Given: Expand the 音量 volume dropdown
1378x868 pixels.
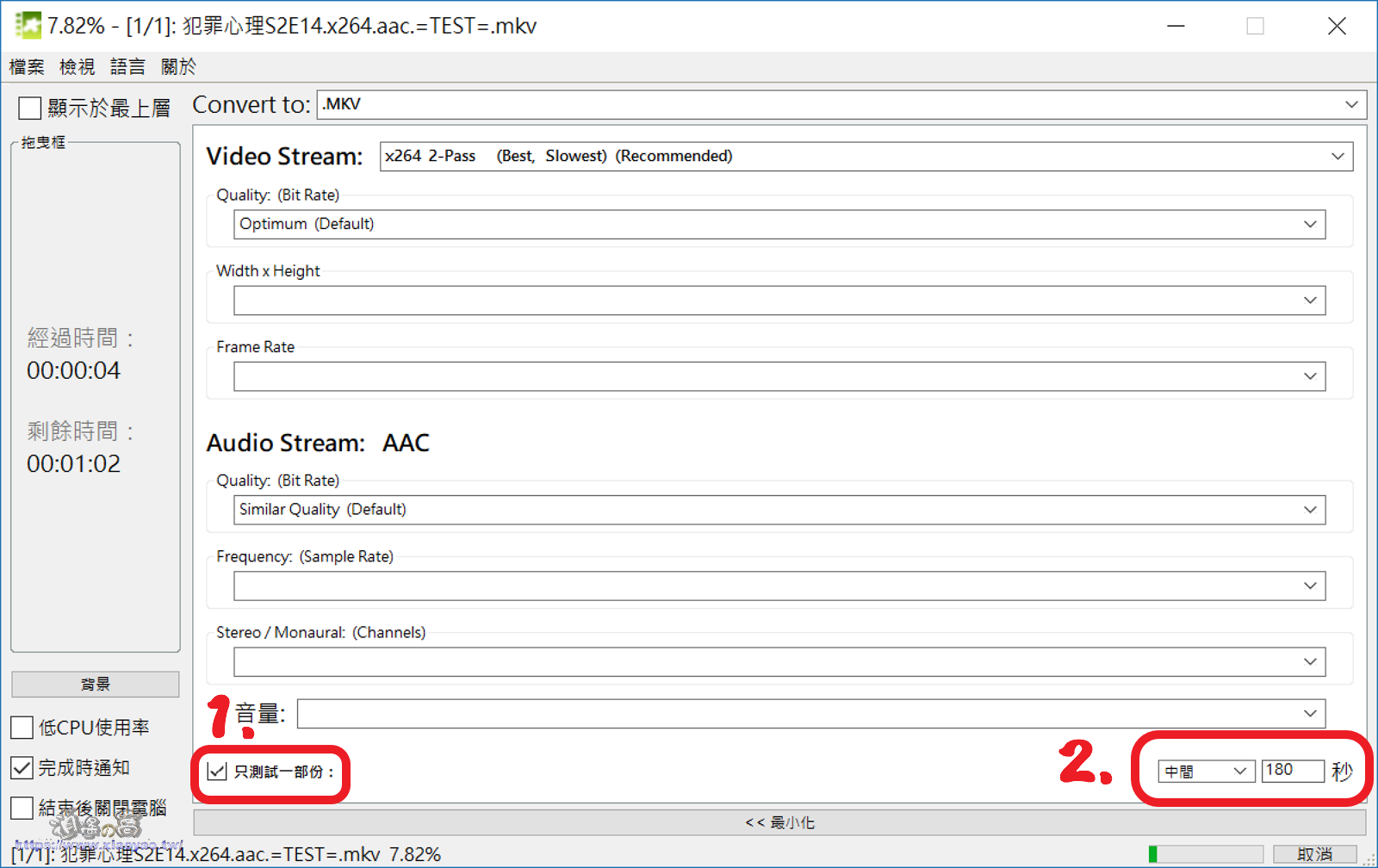Looking at the screenshot, I should 811,714.
